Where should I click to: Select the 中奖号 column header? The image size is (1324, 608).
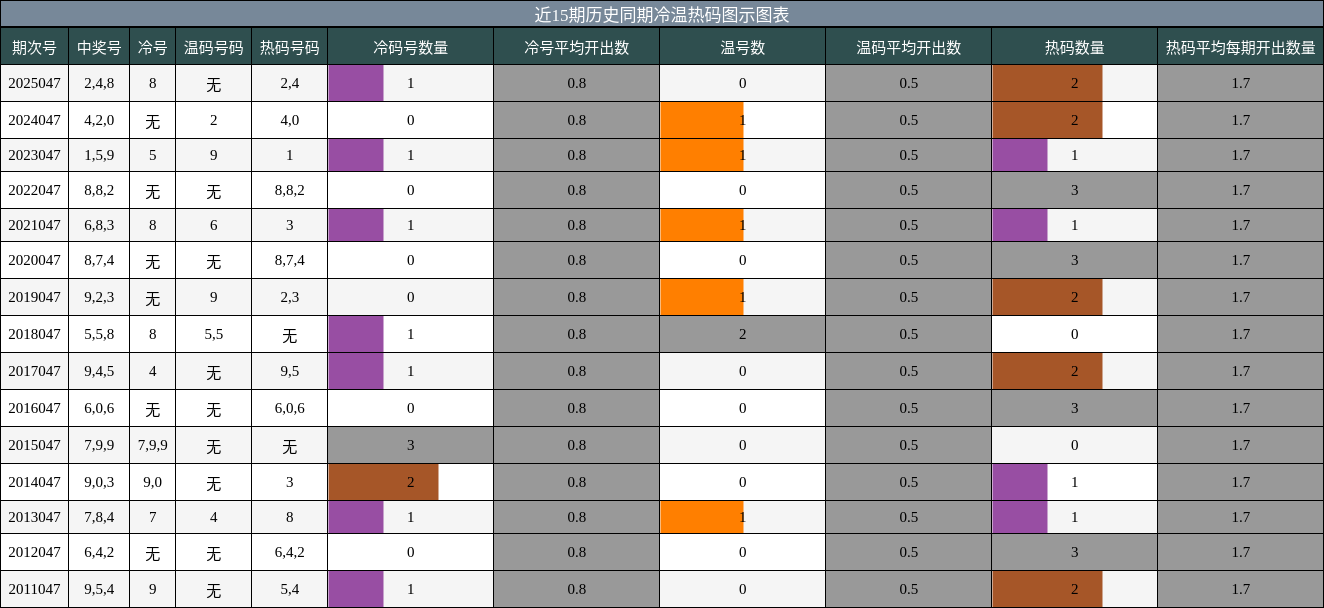click(x=100, y=46)
